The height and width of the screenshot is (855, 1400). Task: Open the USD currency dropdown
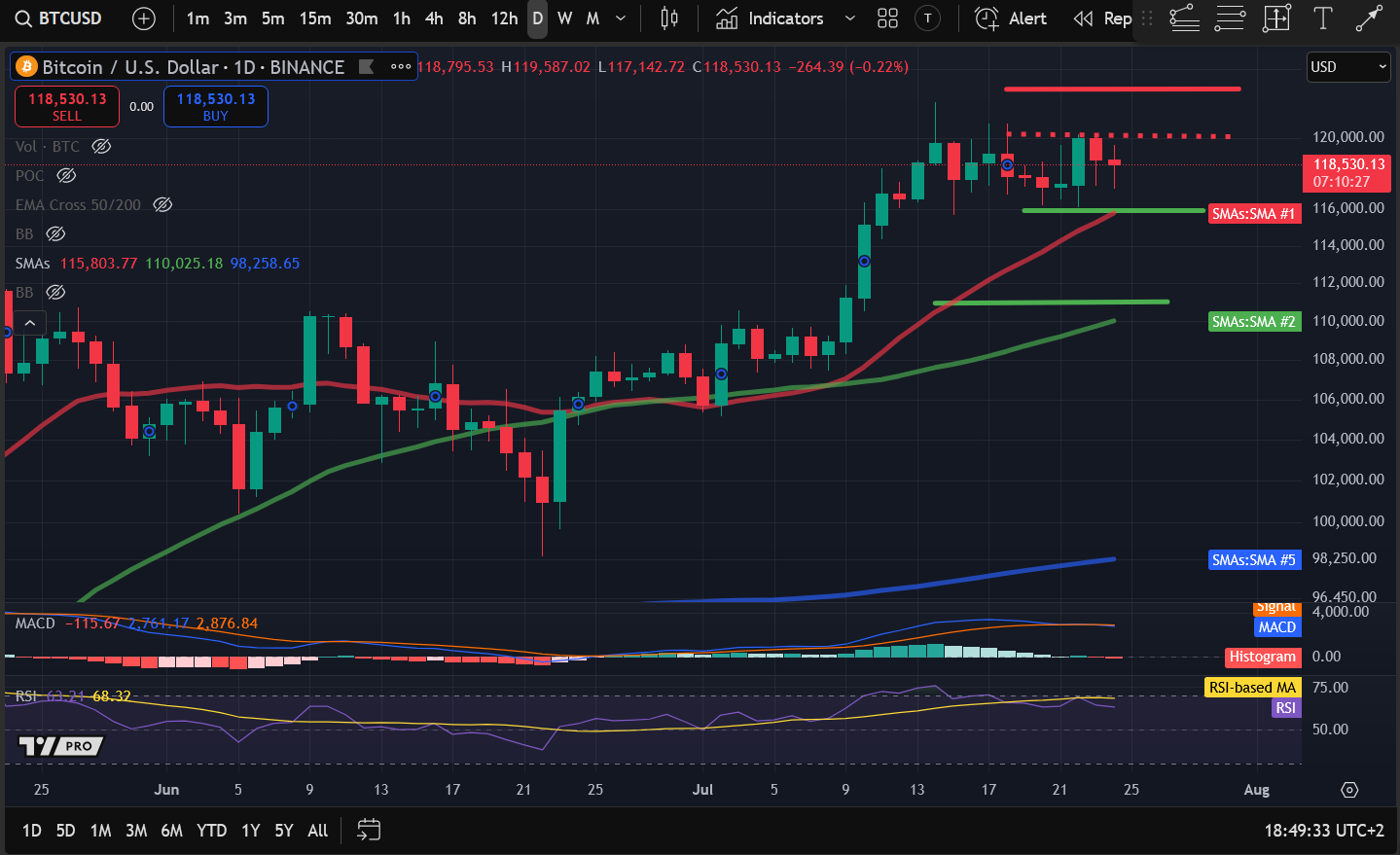[1348, 67]
